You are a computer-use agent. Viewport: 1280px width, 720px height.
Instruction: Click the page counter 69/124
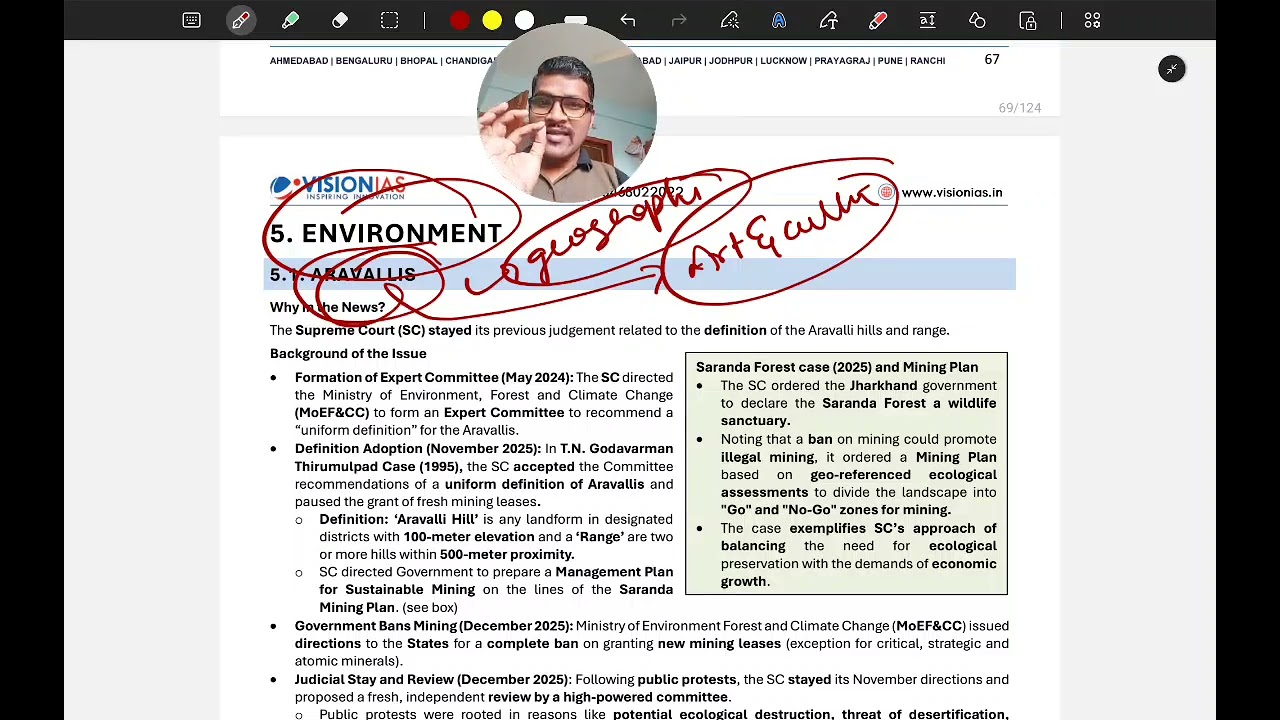pos(1019,108)
